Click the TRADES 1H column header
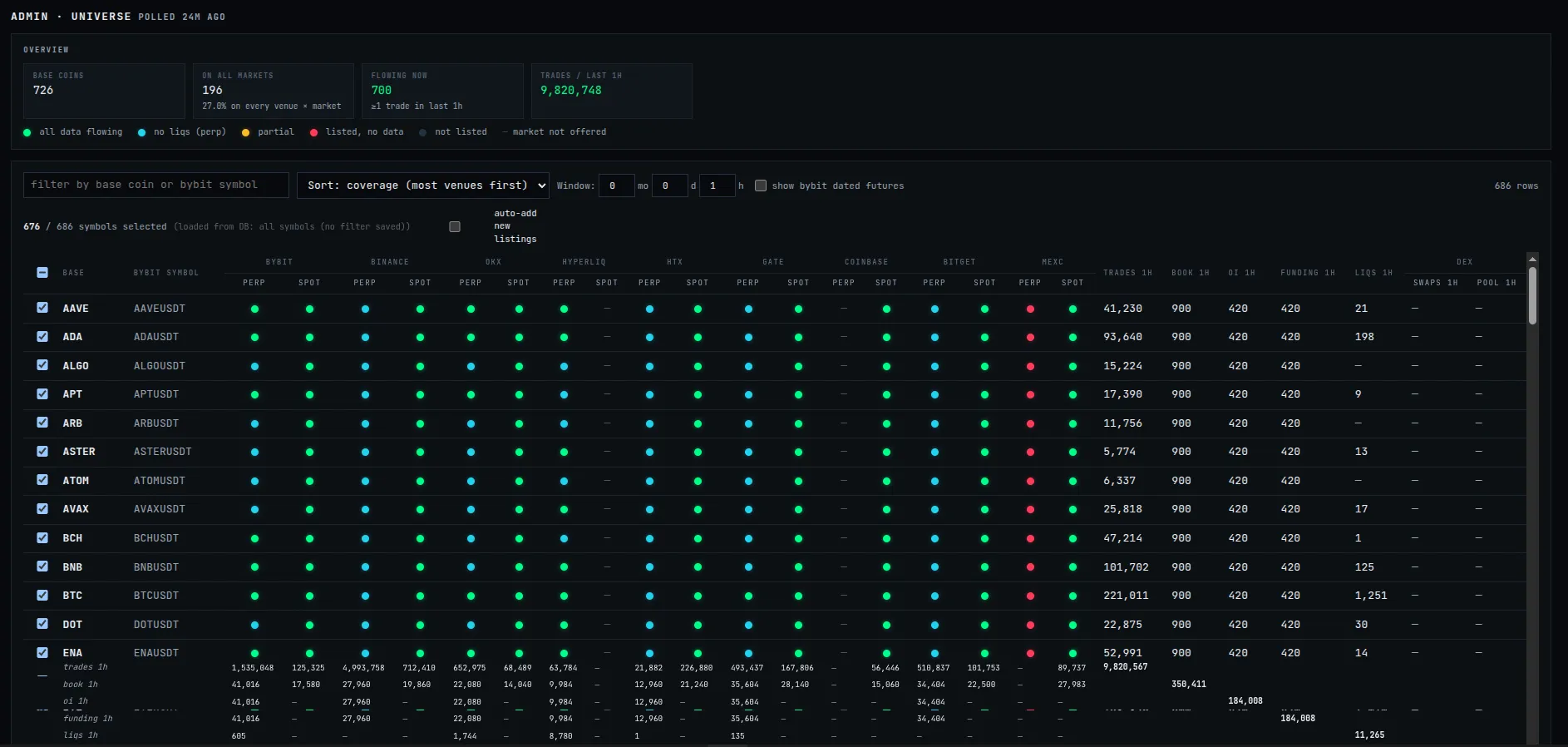 [1127, 273]
